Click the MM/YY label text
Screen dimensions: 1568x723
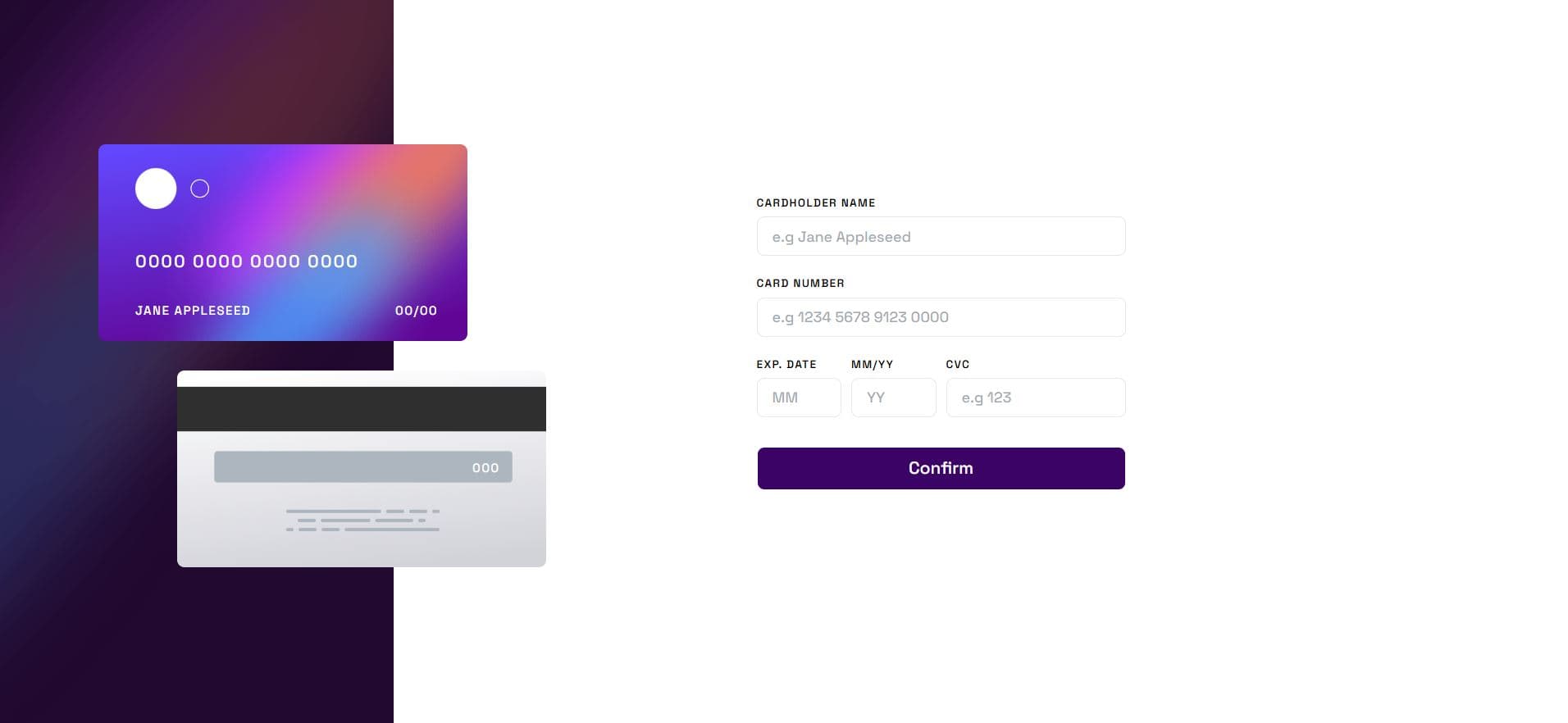coord(870,364)
